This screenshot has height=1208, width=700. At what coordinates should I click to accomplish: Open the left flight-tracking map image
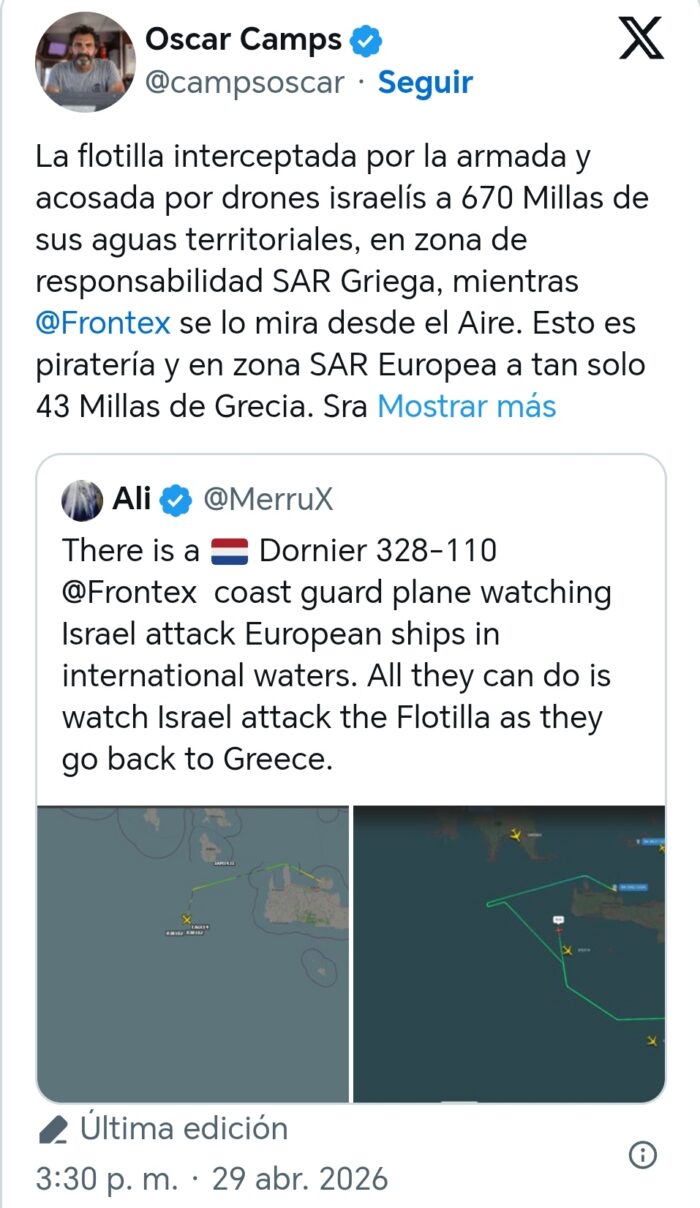[x=193, y=953]
